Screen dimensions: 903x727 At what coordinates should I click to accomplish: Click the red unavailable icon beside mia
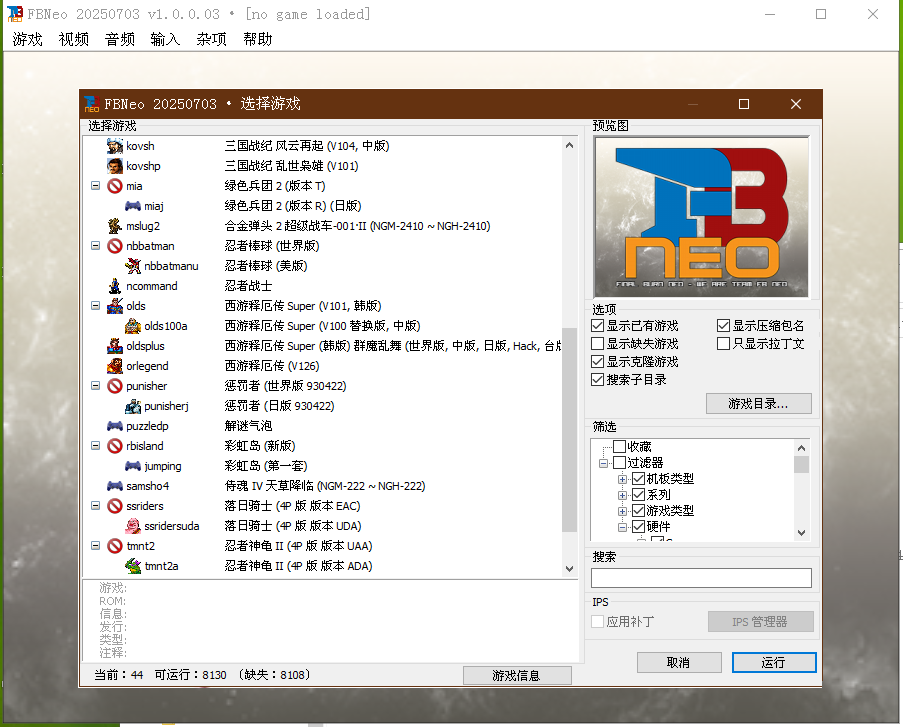click(115, 186)
